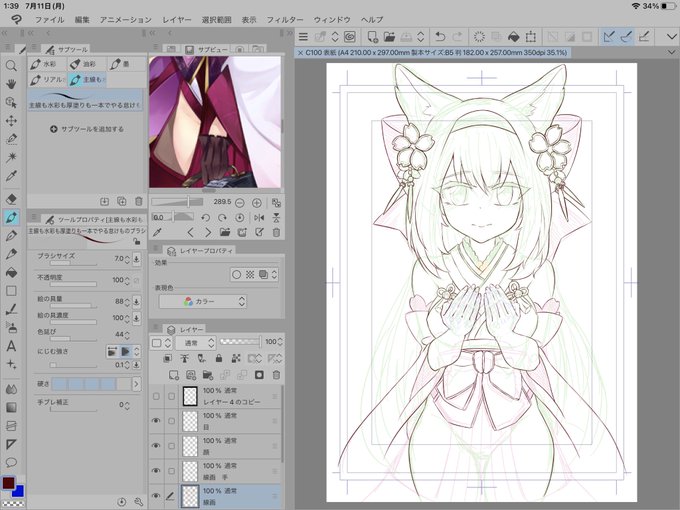This screenshot has height=510, width=680.
Task: Adjust the layer opacity 100 stepper
Action: (280, 342)
